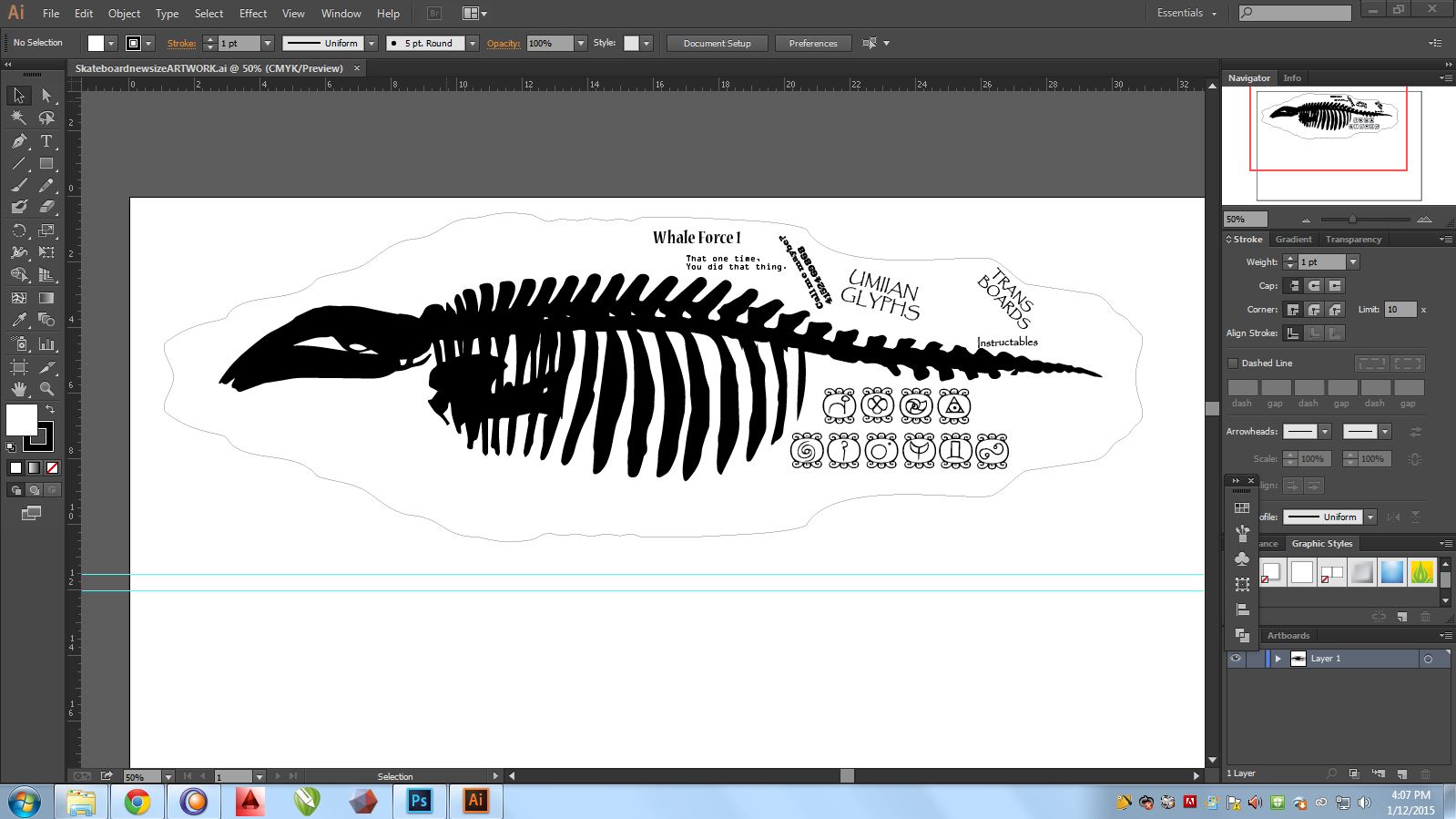Hide Layer 1 using eye icon
Screen dimensions: 1456x819
pos(1236,659)
